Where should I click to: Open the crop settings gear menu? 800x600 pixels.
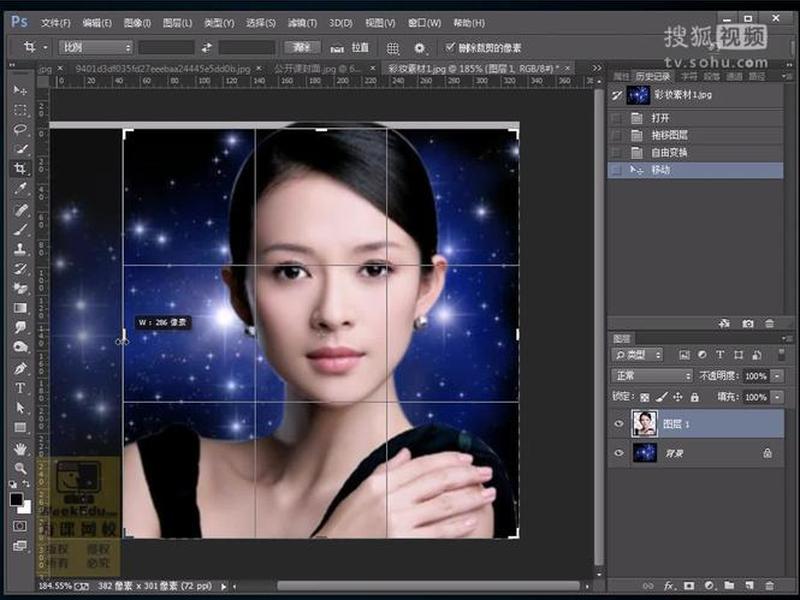(419, 48)
